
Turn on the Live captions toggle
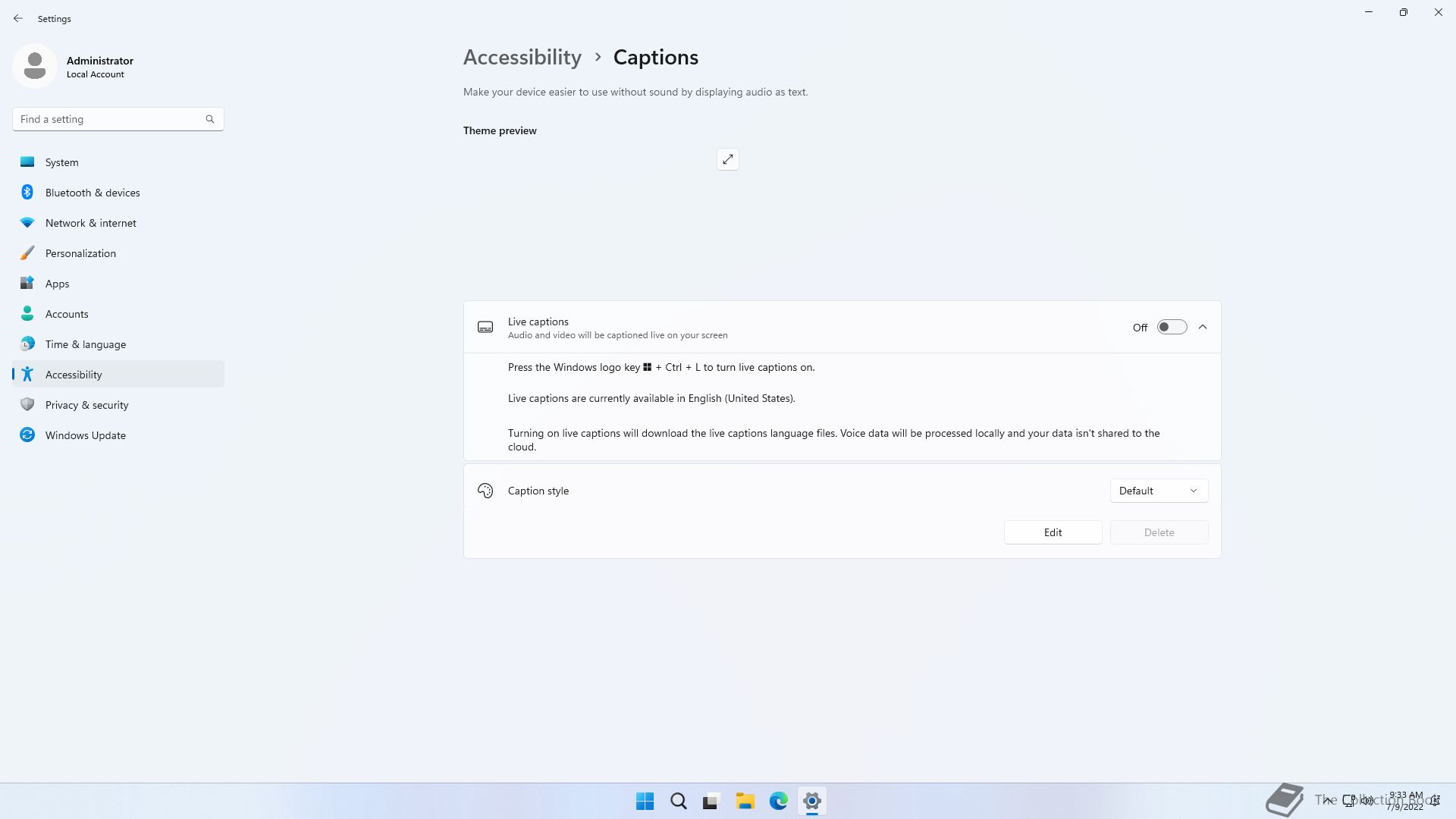(x=1171, y=327)
